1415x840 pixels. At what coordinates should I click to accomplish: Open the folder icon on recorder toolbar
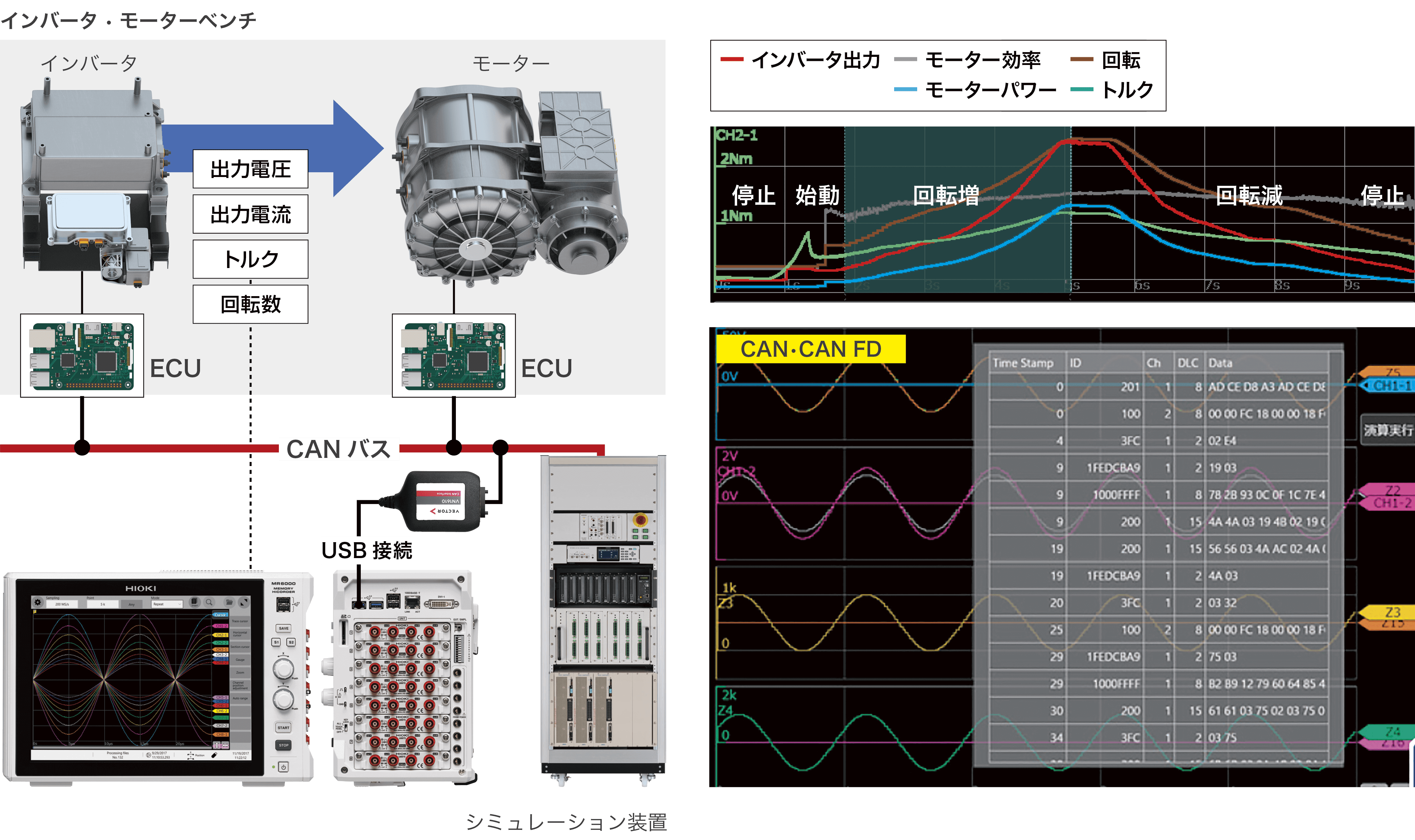click(229, 602)
